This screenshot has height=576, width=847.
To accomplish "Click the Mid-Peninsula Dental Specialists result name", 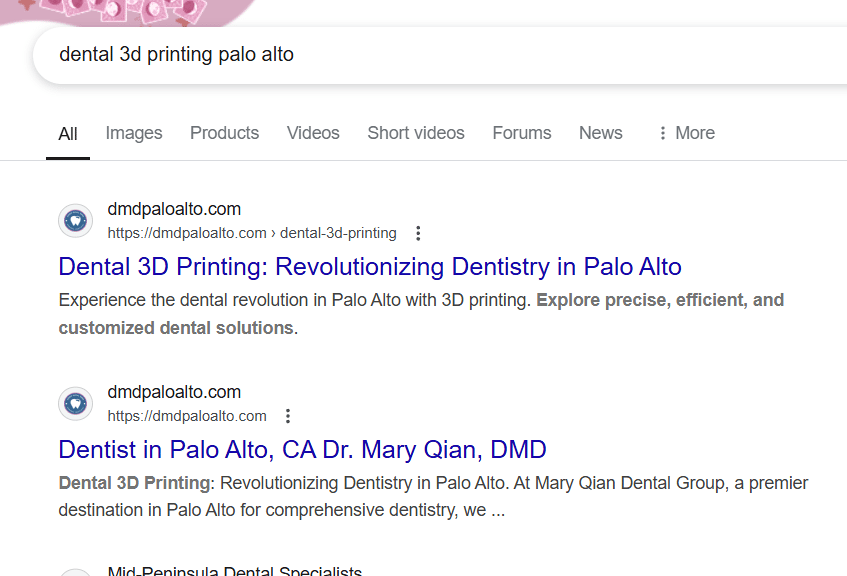I will [234, 571].
